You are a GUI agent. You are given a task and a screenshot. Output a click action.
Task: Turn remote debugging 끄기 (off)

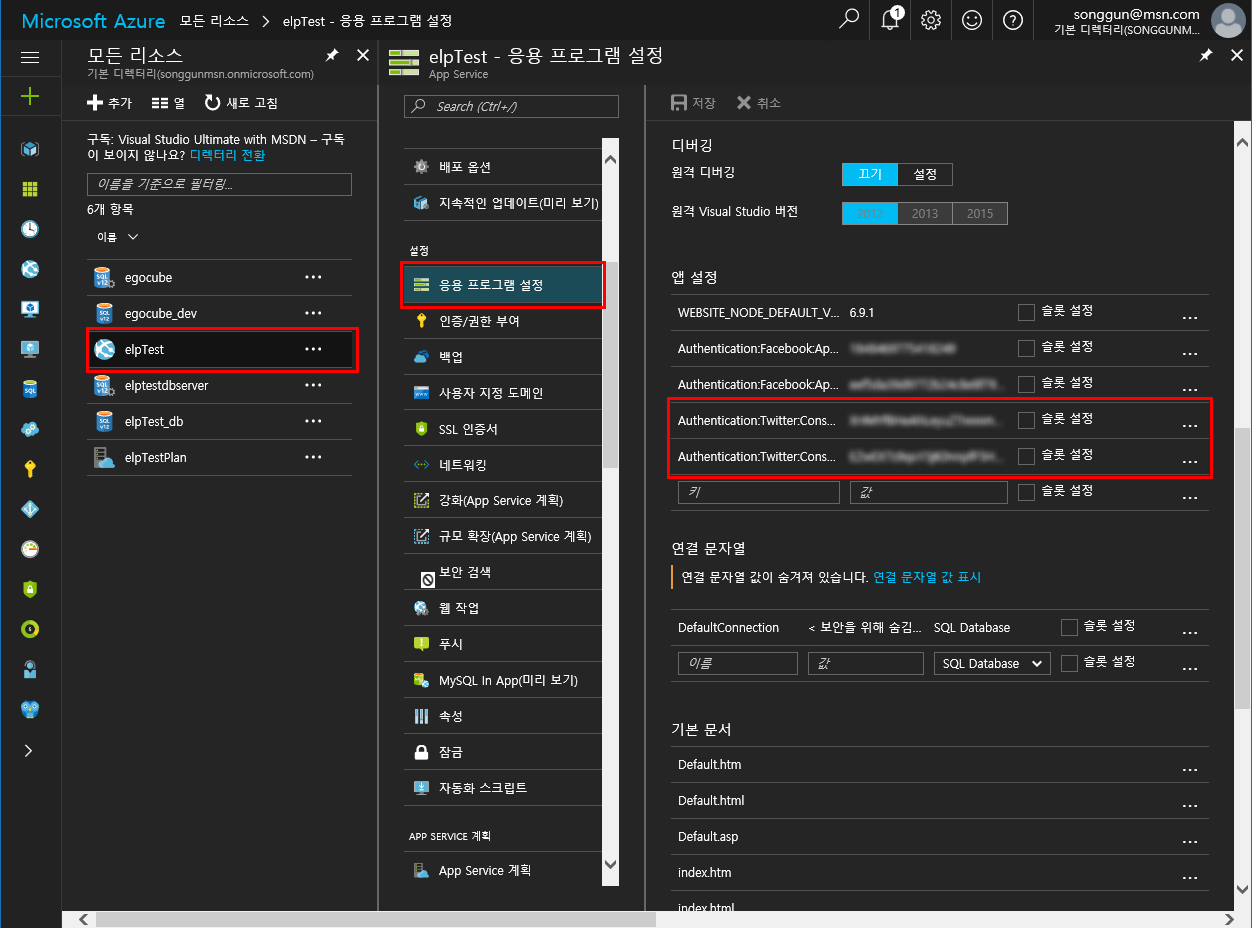click(870, 174)
